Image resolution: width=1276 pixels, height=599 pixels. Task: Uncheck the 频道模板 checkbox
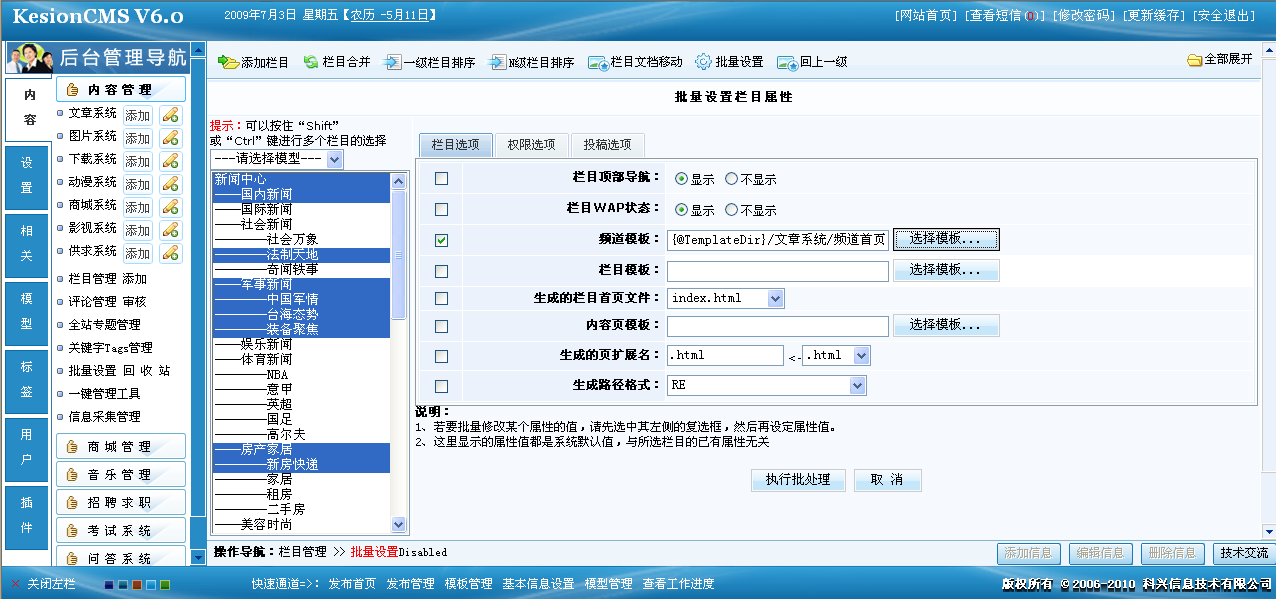[x=441, y=240]
